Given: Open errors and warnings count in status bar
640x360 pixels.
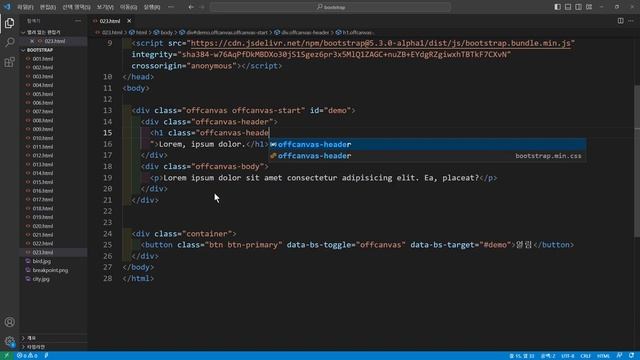Looking at the screenshot, I should click(x=27, y=356).
